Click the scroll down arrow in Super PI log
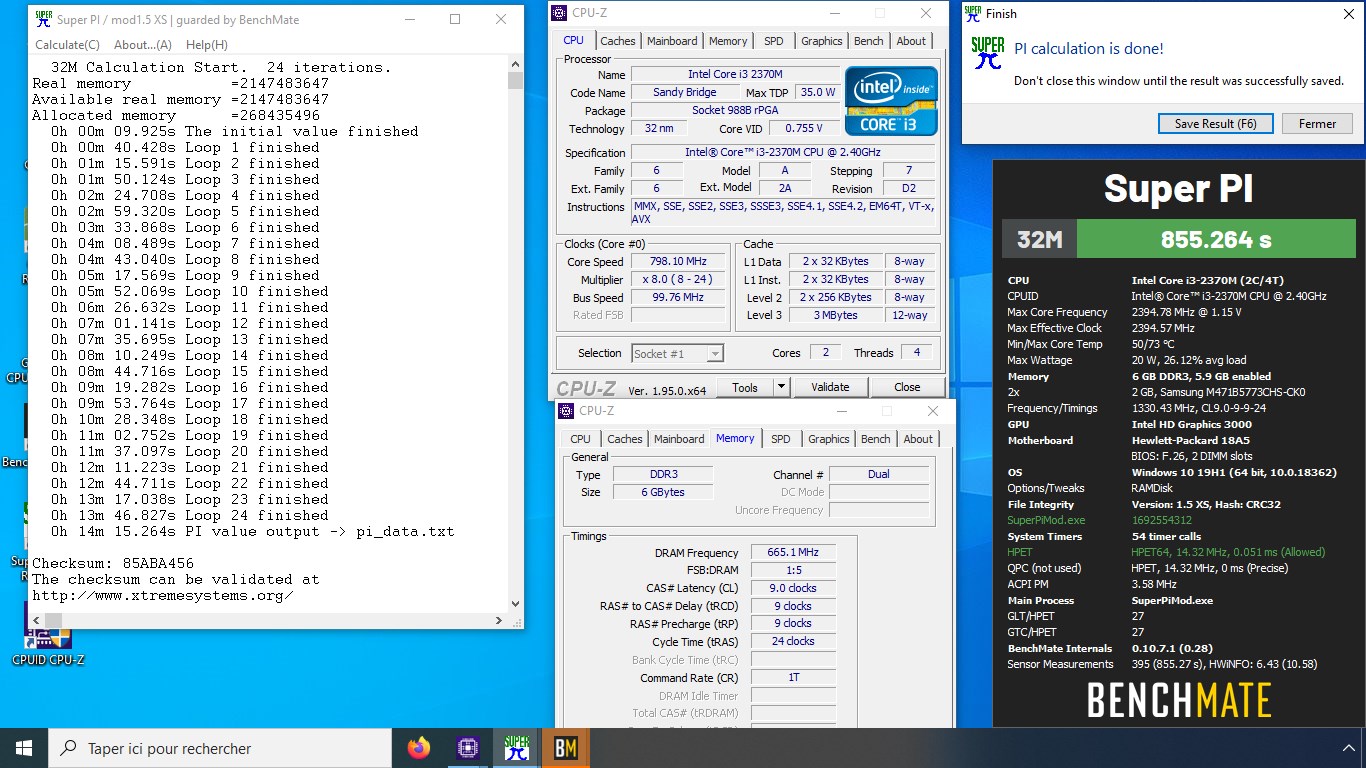 515,603
